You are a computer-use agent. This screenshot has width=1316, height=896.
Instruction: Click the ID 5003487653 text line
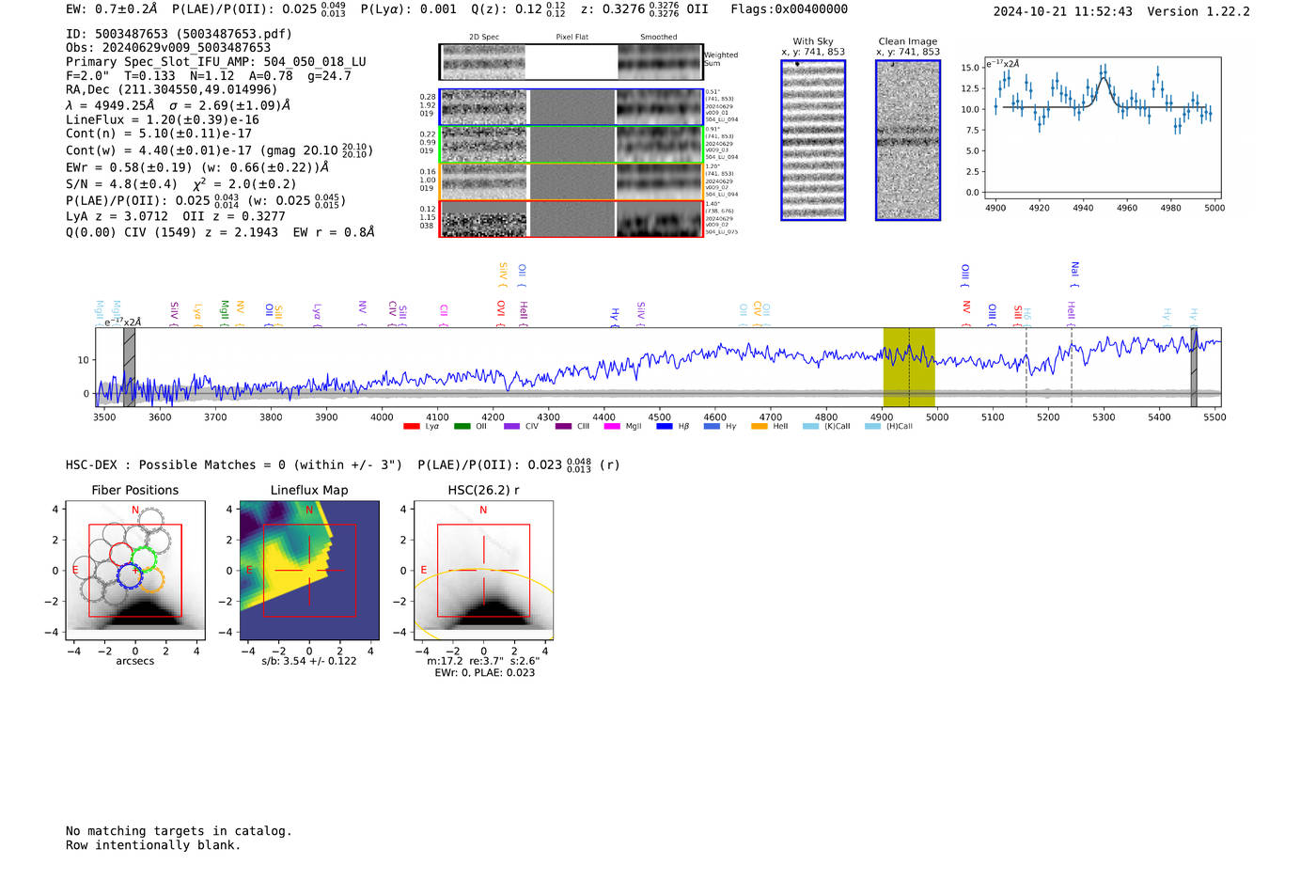(179, 34)
